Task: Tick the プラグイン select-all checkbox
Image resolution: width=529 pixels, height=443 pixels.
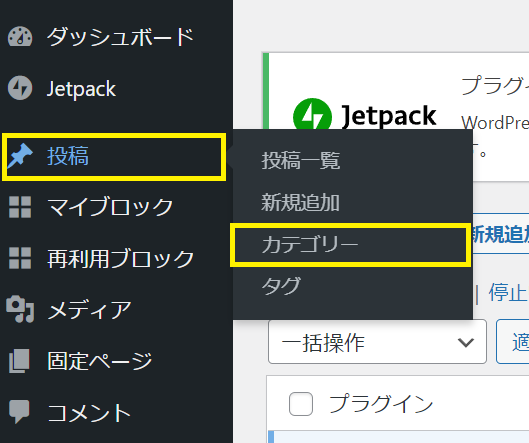Action: click(x=301, y=404)
